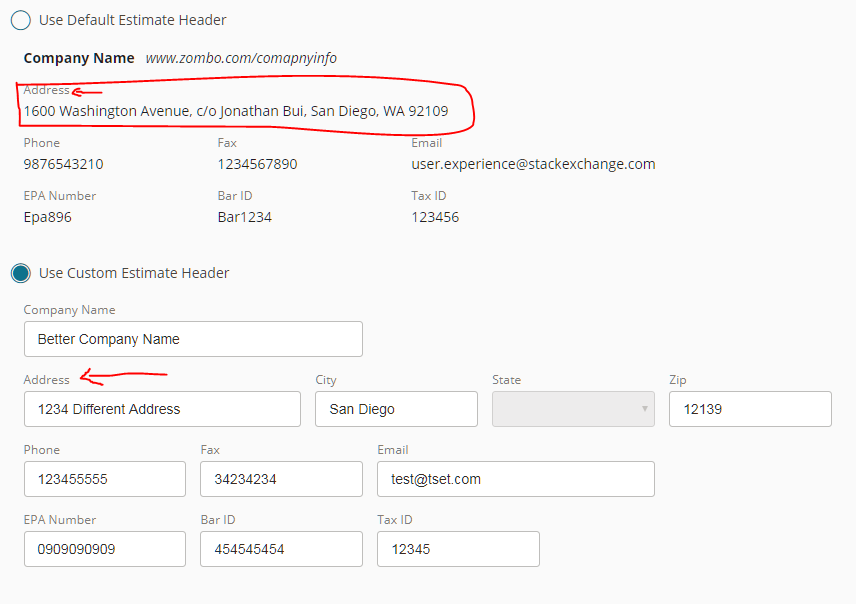Click the Zip field showing 12139
Image resolution: width=856 pixels, height=604 pixels.
coord(750,409)
